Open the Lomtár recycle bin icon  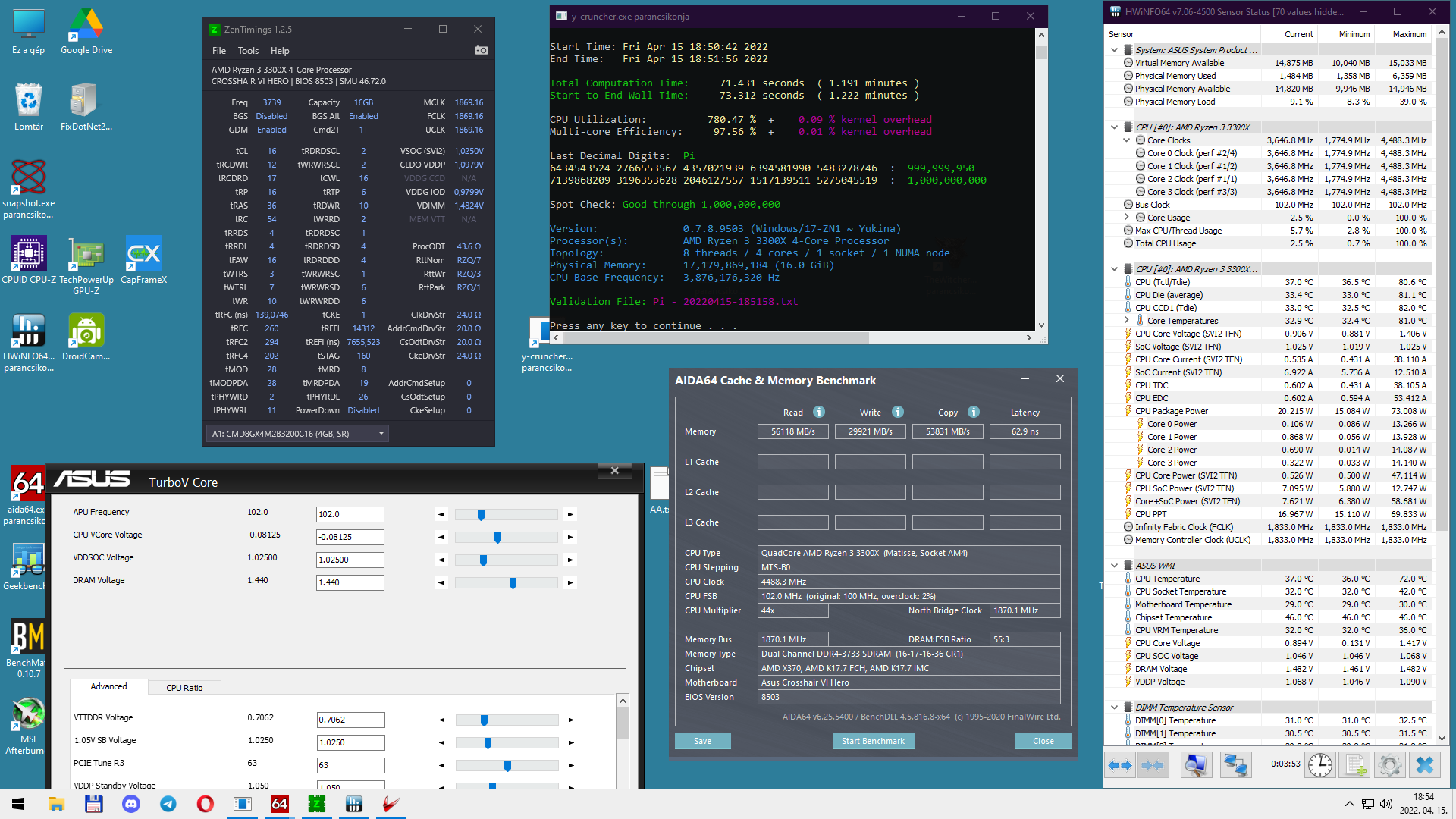coord(29,107)
